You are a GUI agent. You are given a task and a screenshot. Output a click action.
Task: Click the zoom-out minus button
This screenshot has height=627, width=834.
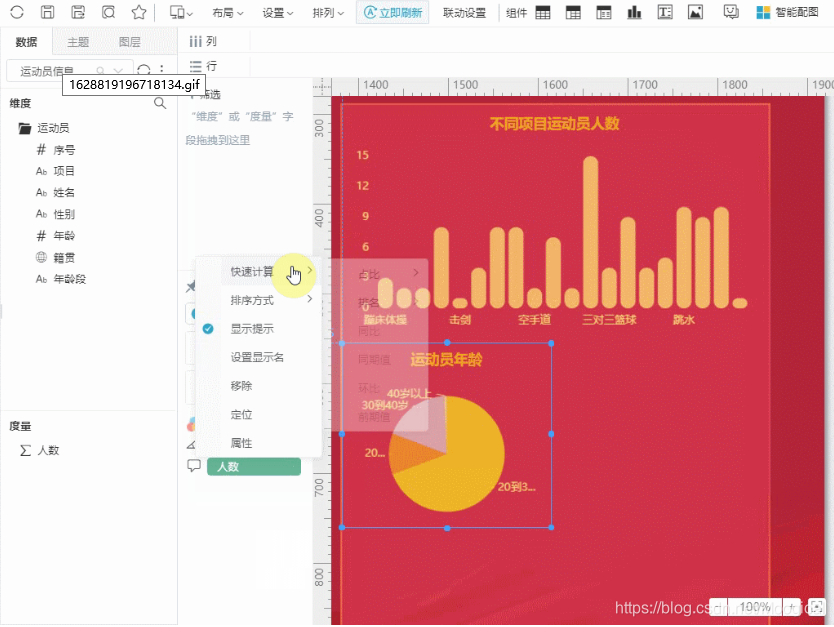[x=719, y=606]
